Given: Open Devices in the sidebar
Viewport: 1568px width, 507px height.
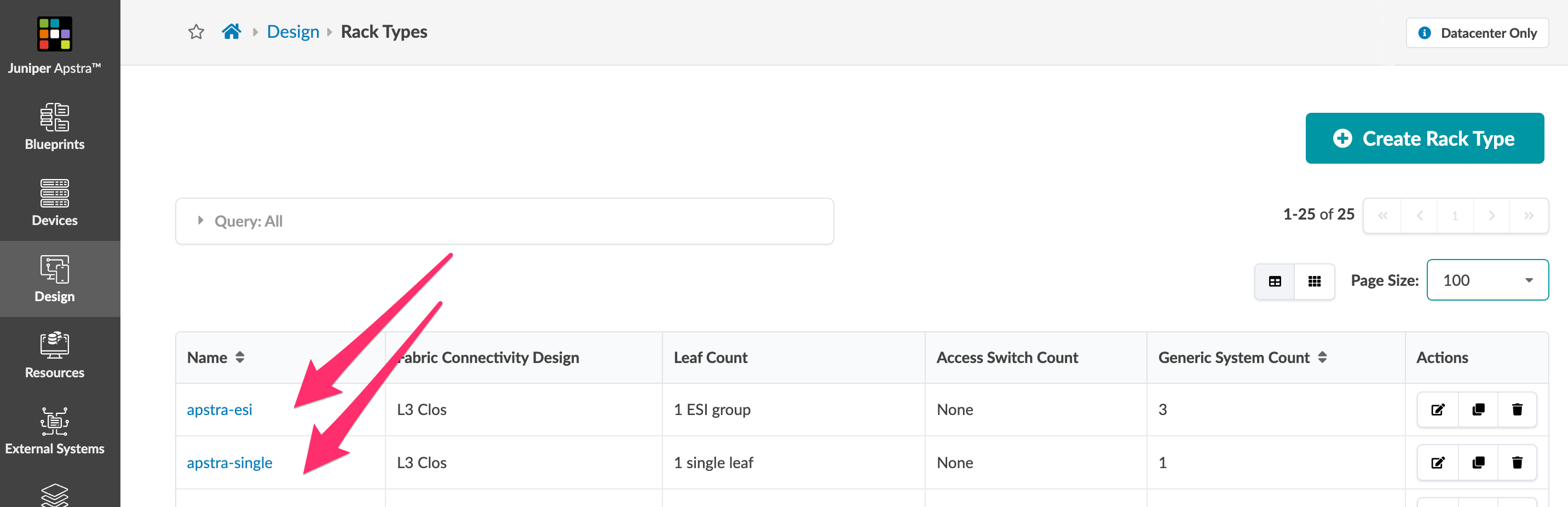Looking at the screenshot, I should [x=55, y=203].
